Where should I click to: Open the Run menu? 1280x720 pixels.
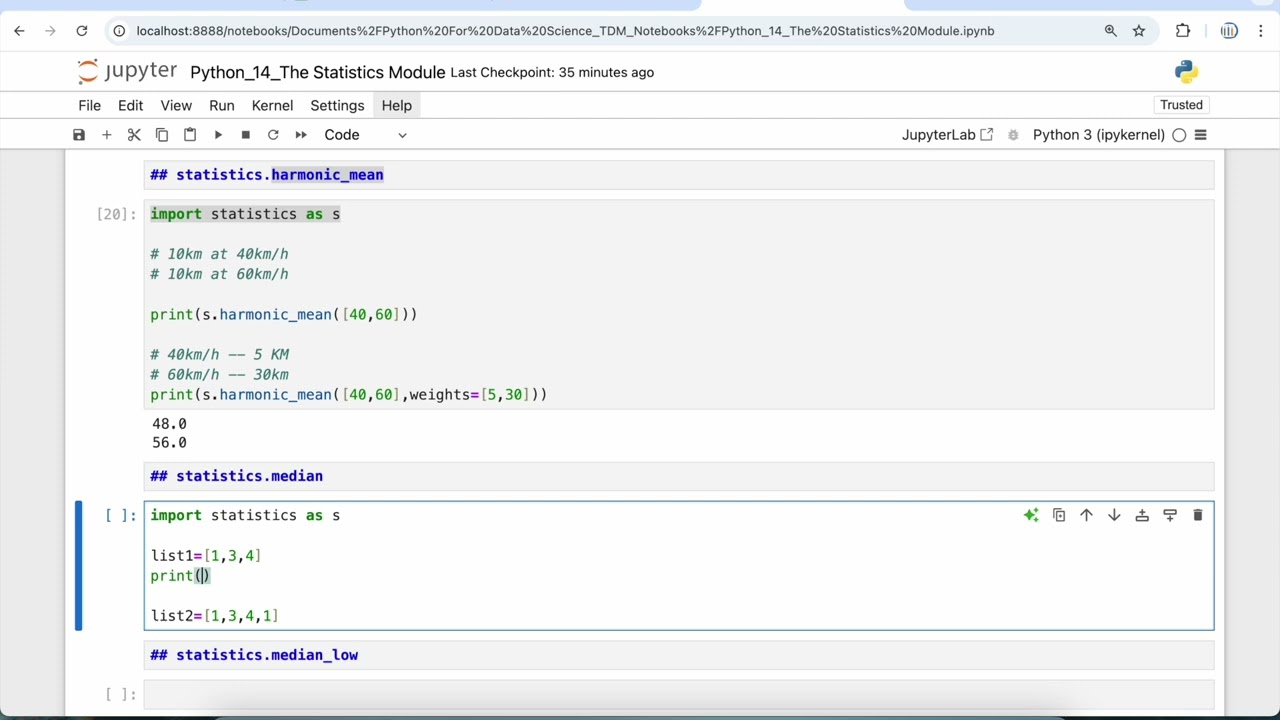click(x=222, y=105)
